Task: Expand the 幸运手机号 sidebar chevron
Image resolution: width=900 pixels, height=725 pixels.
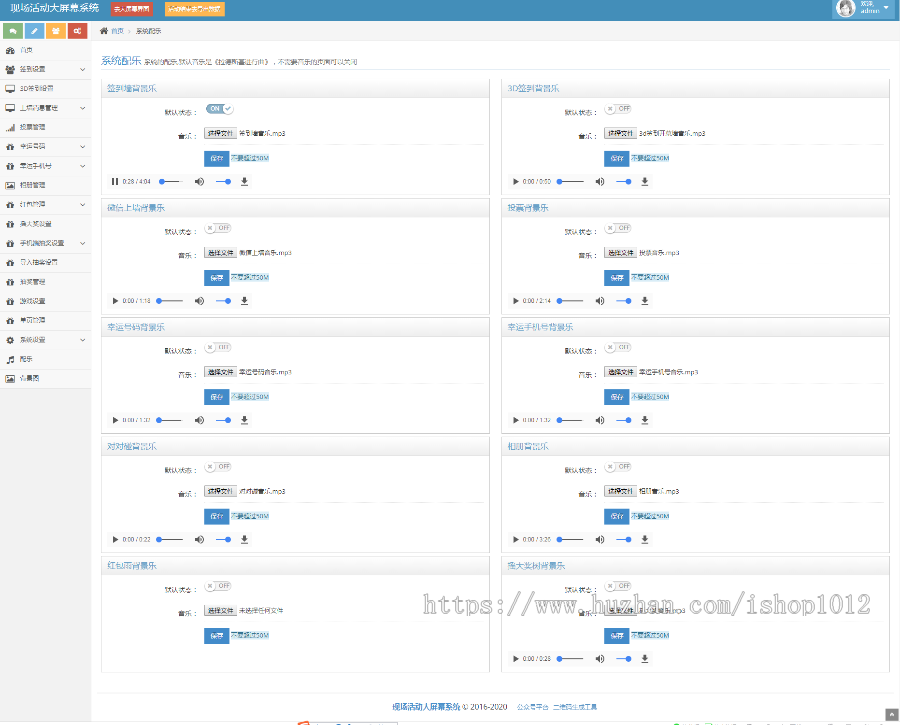Action: pos(83,166)
